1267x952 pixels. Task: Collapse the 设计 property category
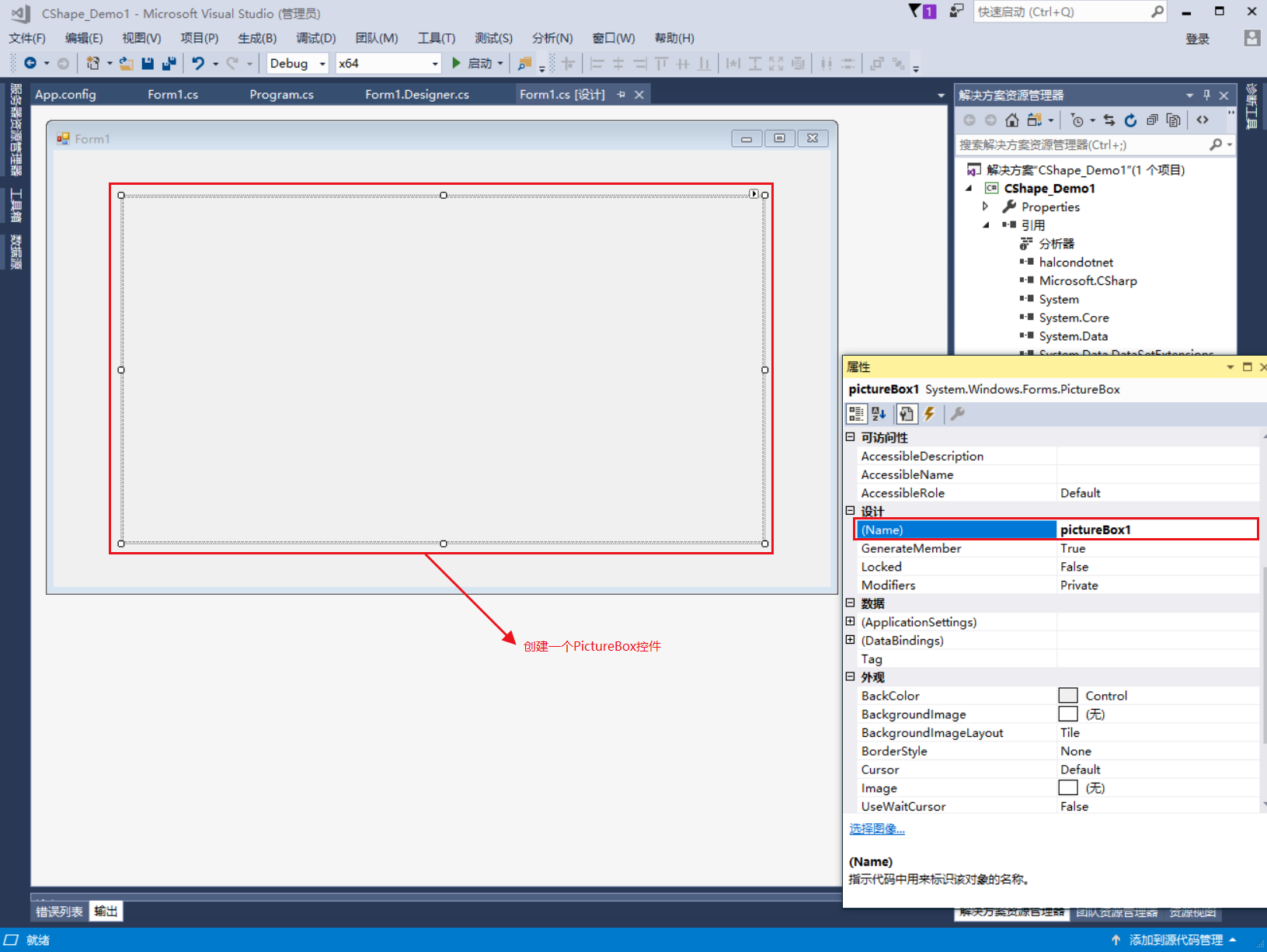coord(851,511)
